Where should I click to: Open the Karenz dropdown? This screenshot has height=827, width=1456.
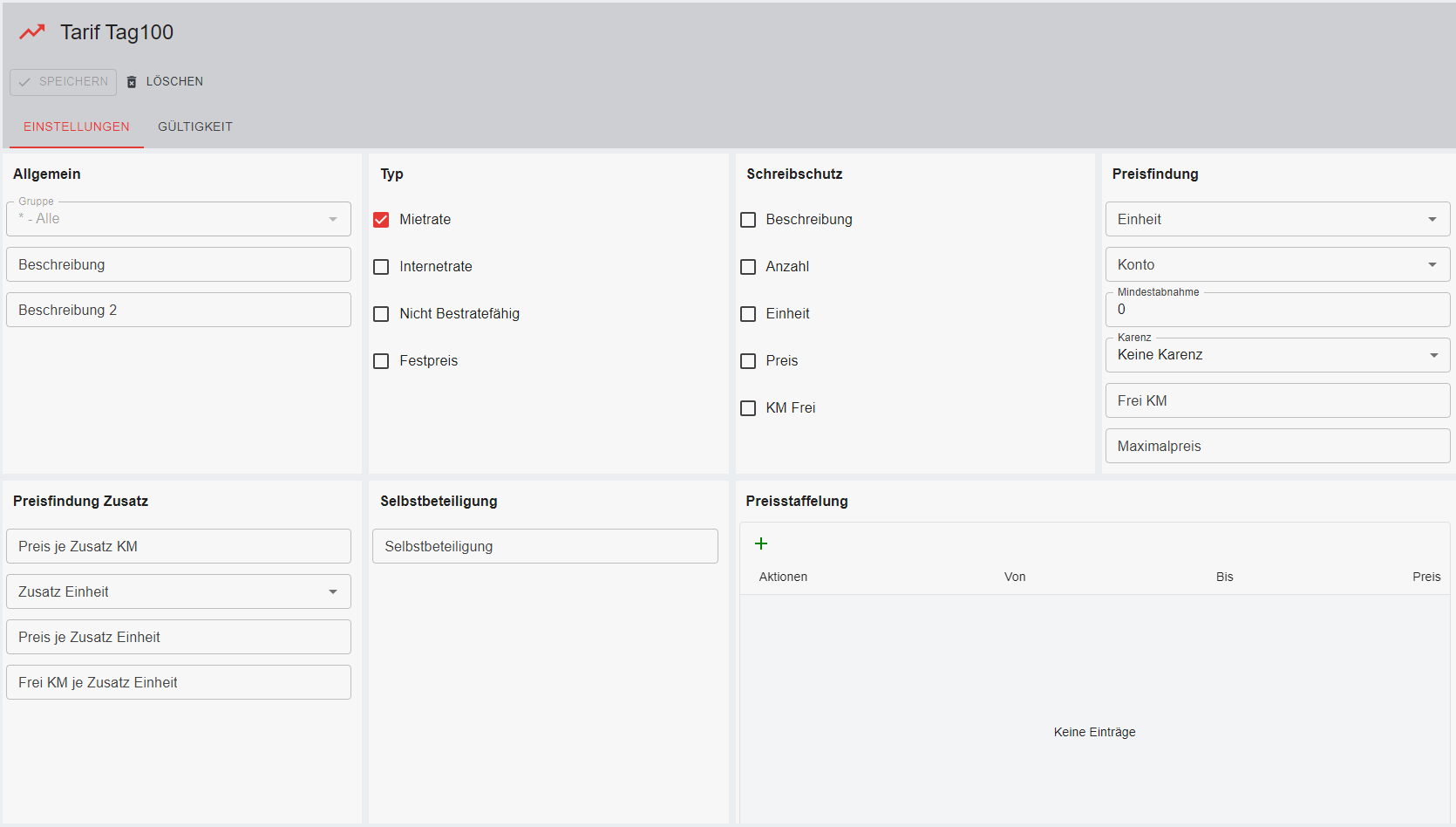coord(1276,355)
